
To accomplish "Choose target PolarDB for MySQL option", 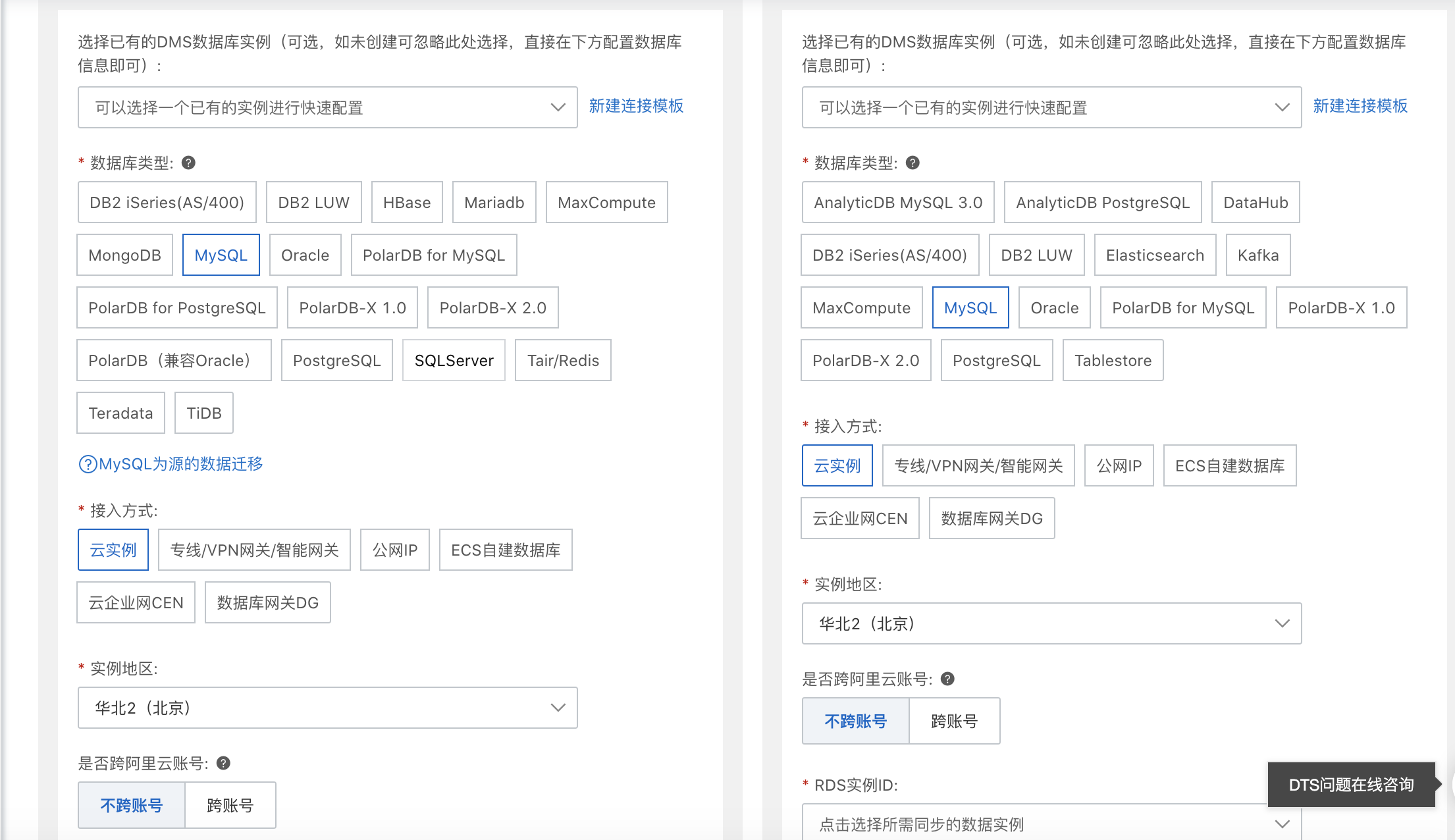I will click(x=1183, y=307).
